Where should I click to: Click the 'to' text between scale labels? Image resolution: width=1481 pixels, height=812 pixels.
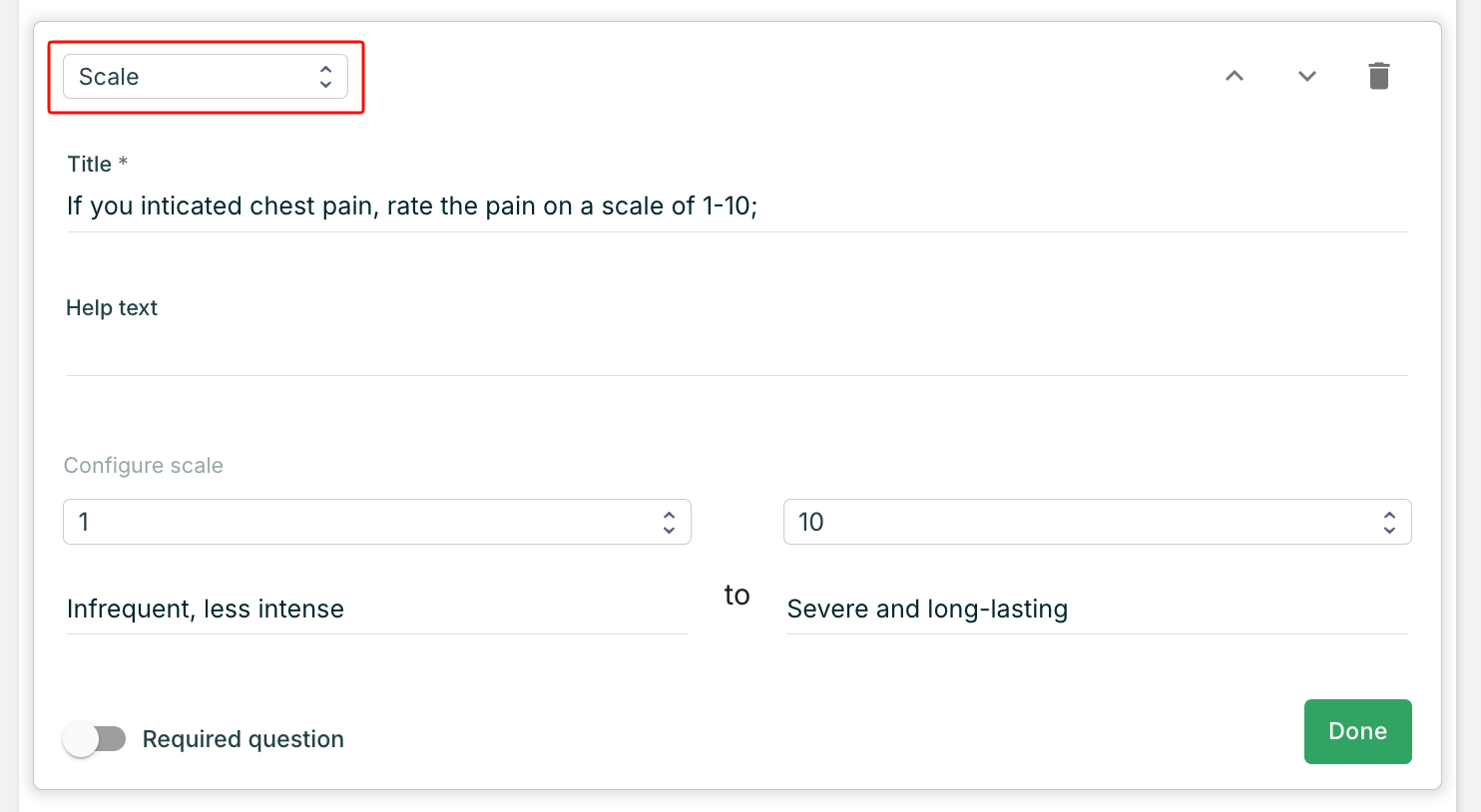[737, 596]
